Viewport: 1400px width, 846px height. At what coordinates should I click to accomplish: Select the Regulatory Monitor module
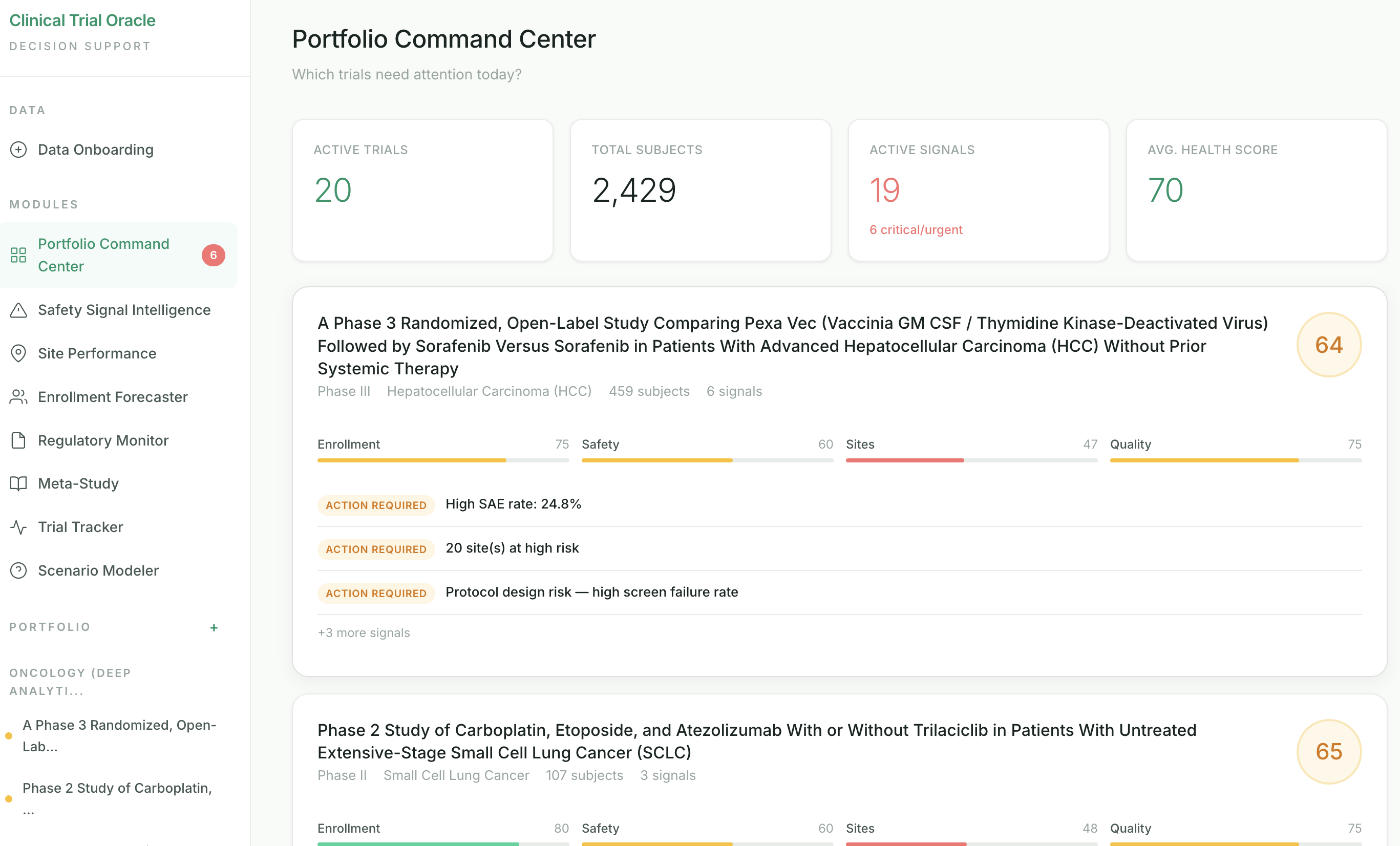[118, 440]
